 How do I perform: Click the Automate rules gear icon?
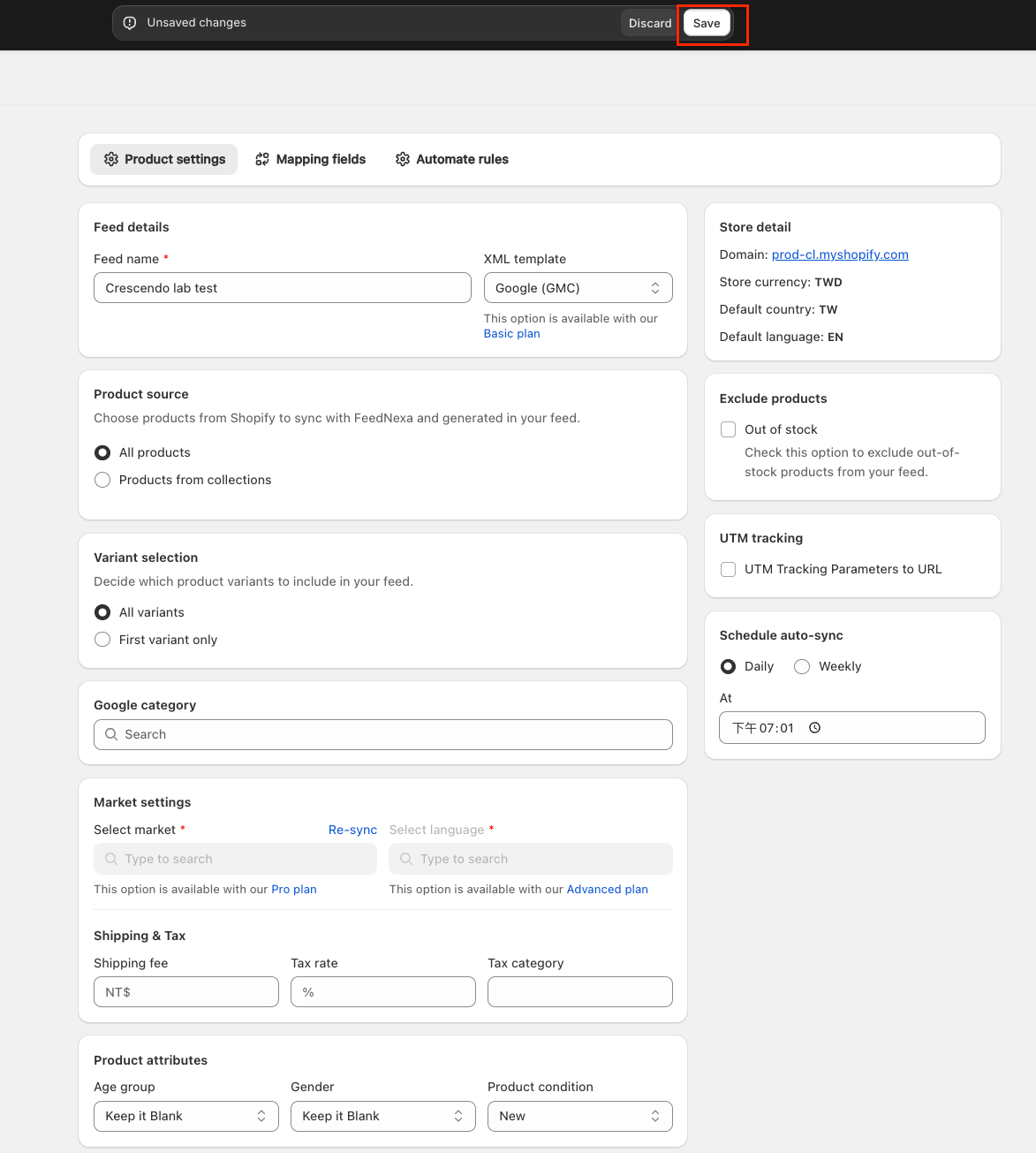coord(403,159)
